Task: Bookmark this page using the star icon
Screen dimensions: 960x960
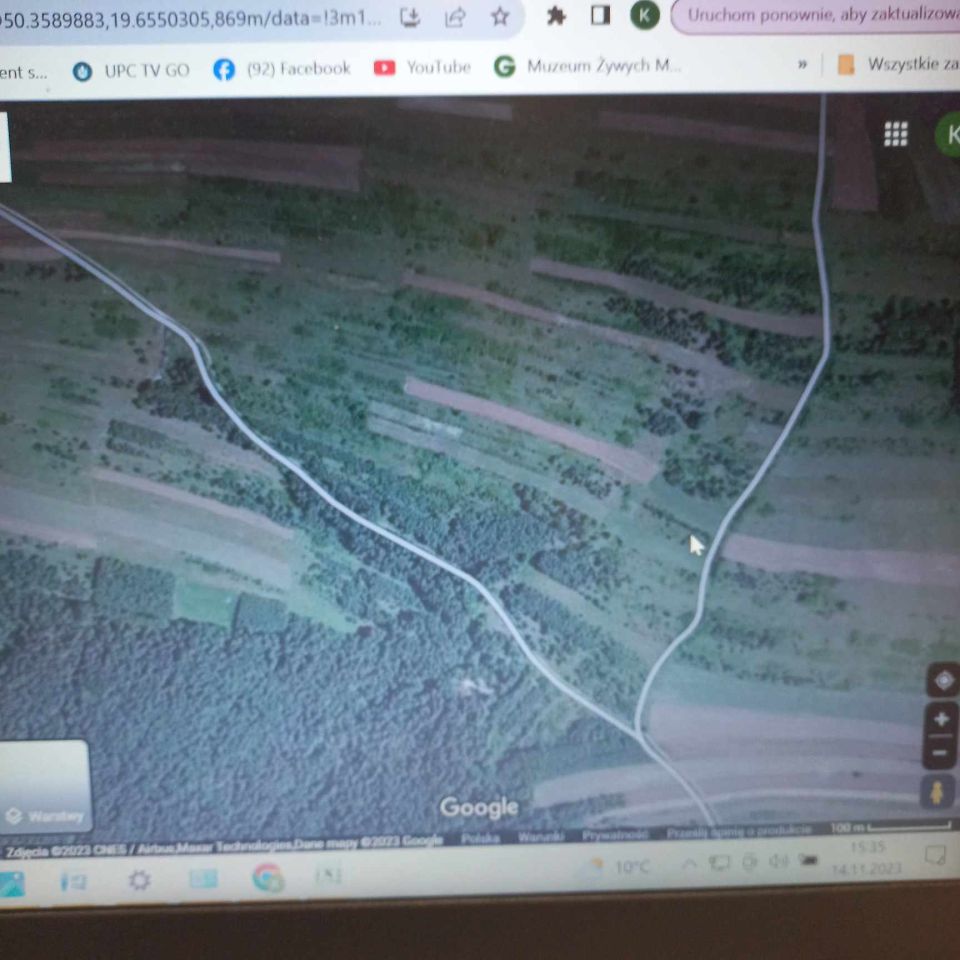Action: coord(499,16)
